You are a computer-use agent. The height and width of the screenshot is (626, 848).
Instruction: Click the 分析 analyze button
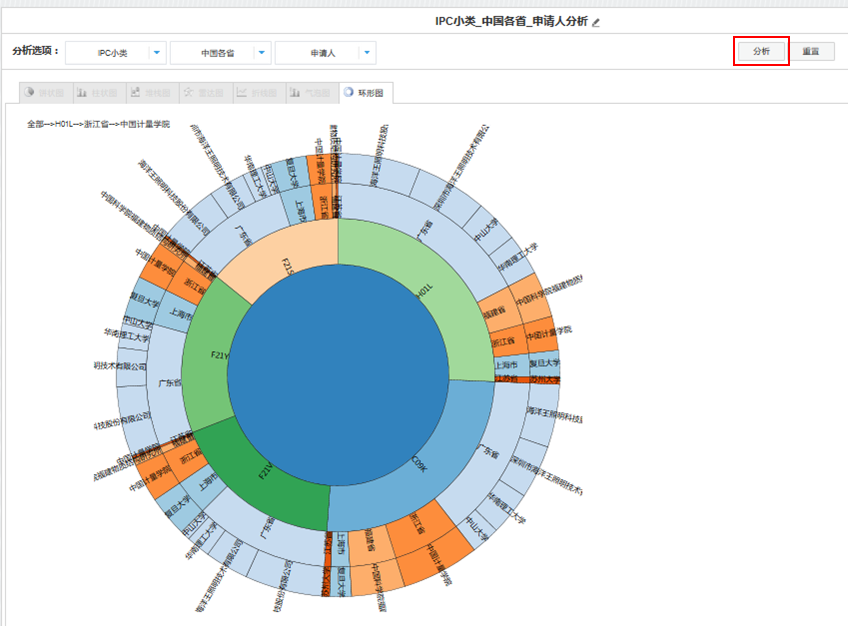pos(761,51)
